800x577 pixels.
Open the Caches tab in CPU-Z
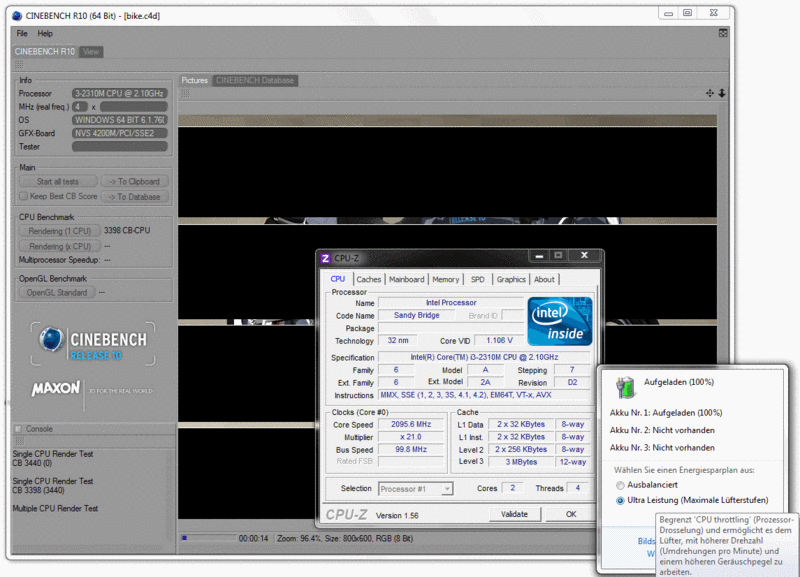(368, 280)
